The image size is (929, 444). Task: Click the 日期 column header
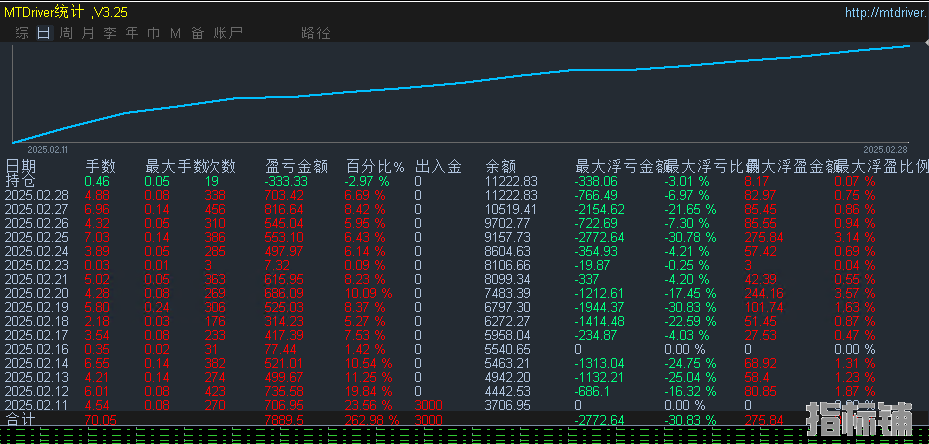point(20,166)
